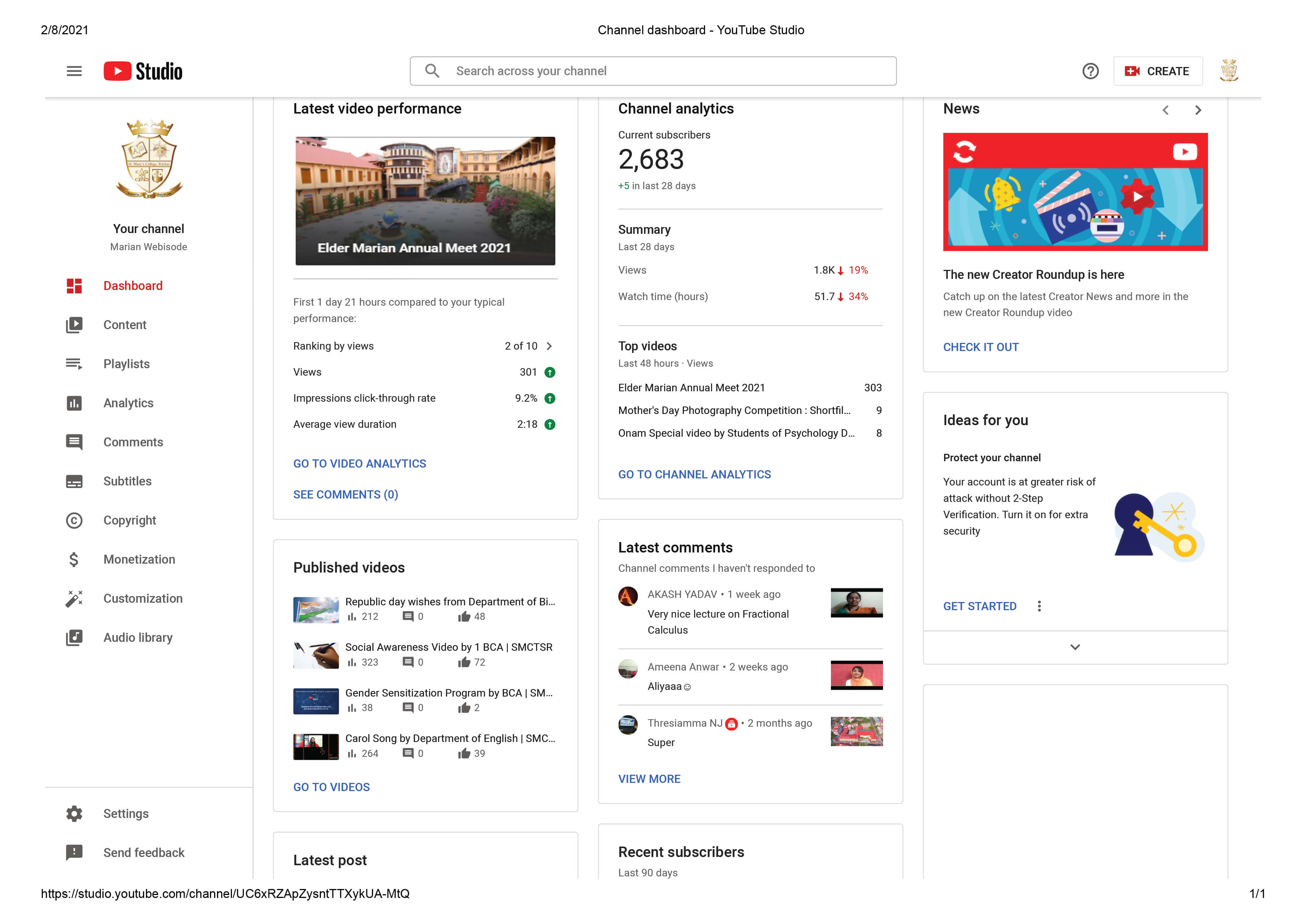Click the Analytics bar chart icon
The width and height of the screenshot is (1307, 924).
click(x=74, y=403)
